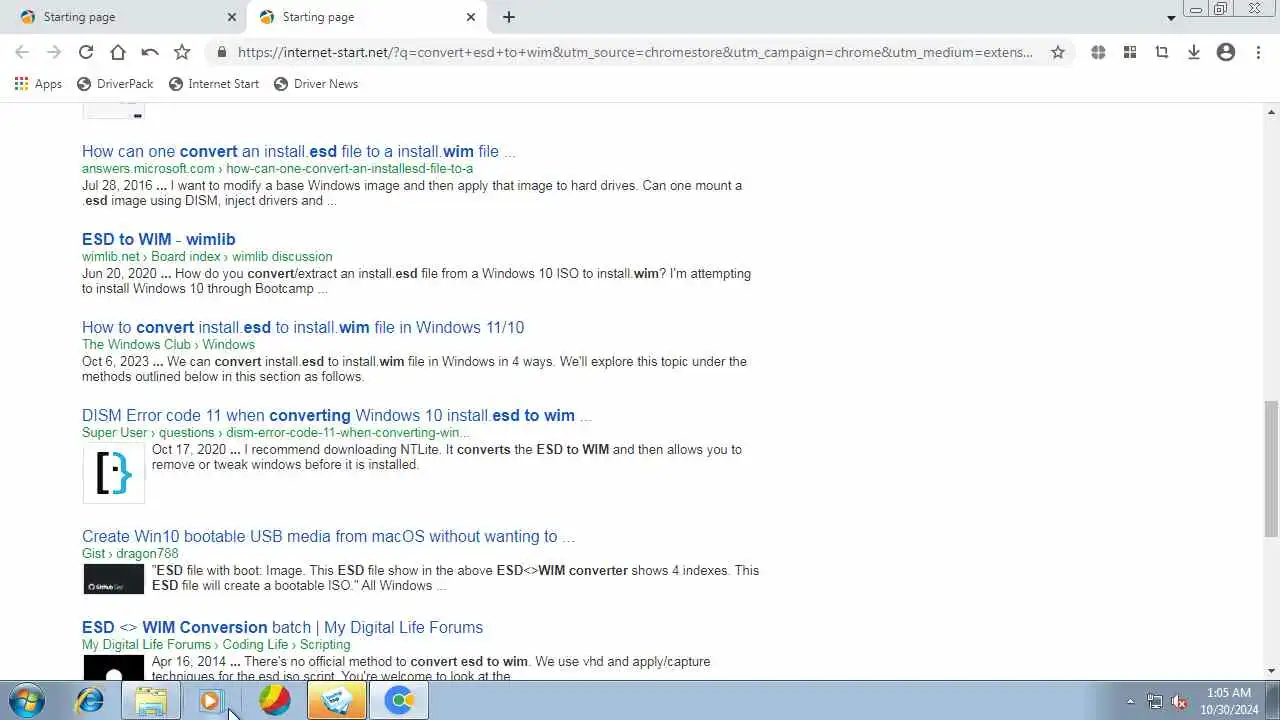Close the first Starting page tab
1280x720 pixels.
coord(232,17)
